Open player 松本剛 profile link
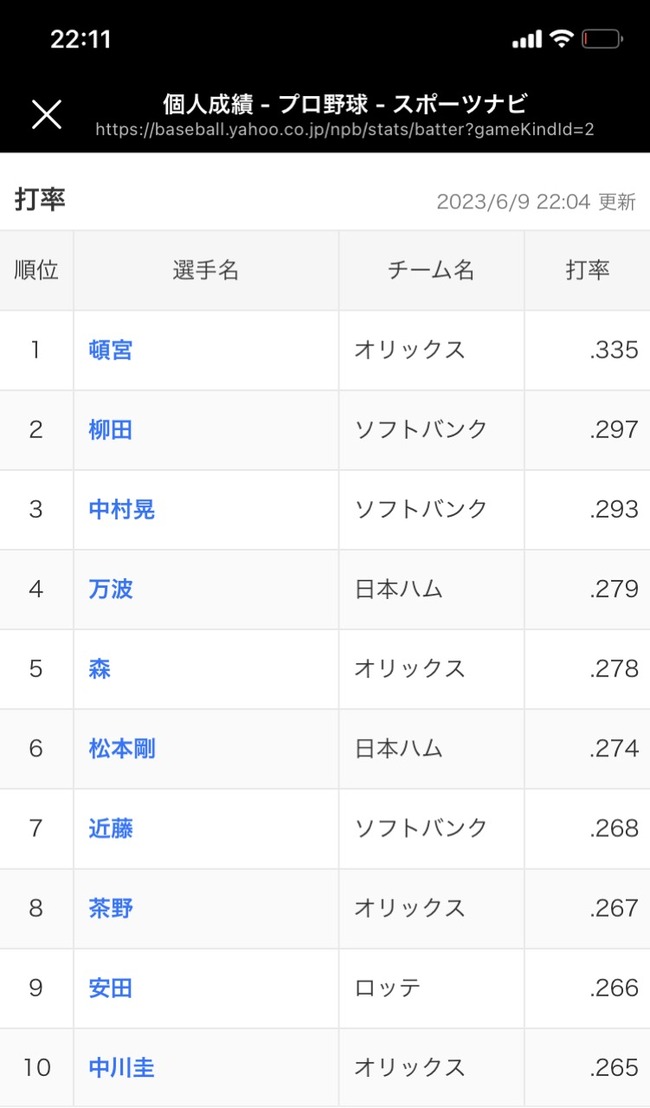Viewport: 650px width, 1108px height. click(x=122, y=748)
